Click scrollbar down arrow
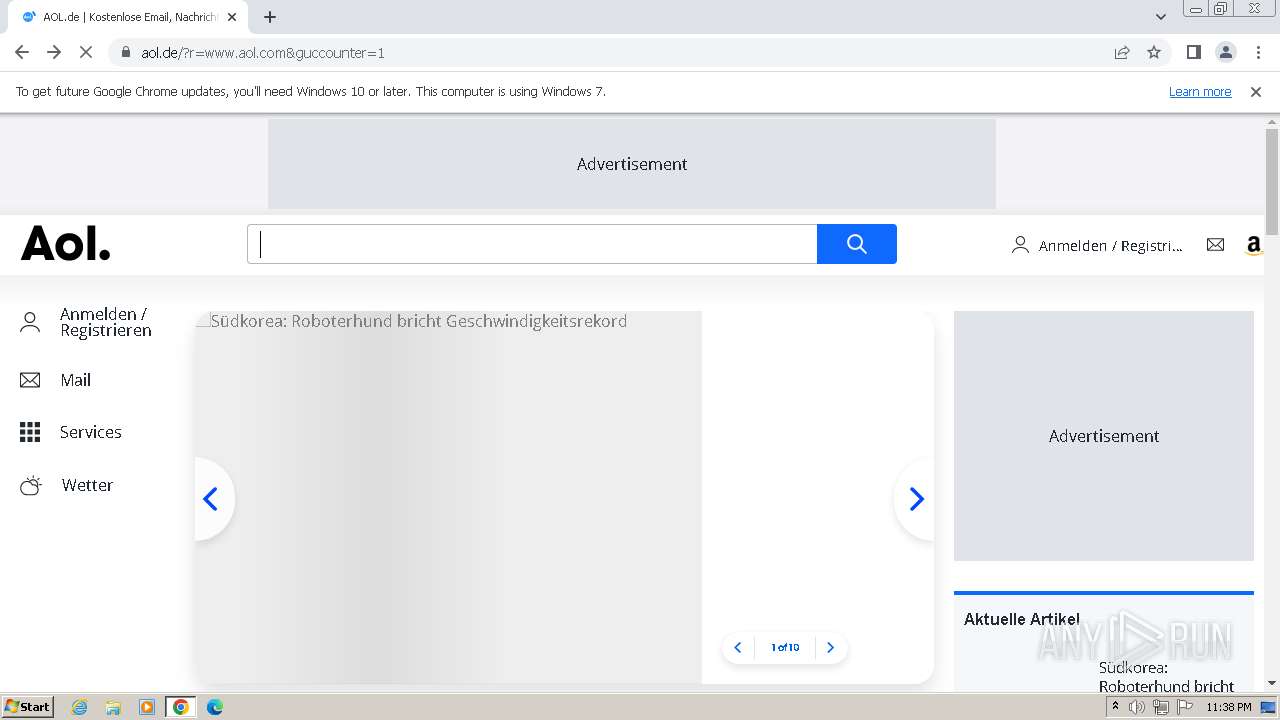This screenshot has width=1280, height=720. [1272, 684]
